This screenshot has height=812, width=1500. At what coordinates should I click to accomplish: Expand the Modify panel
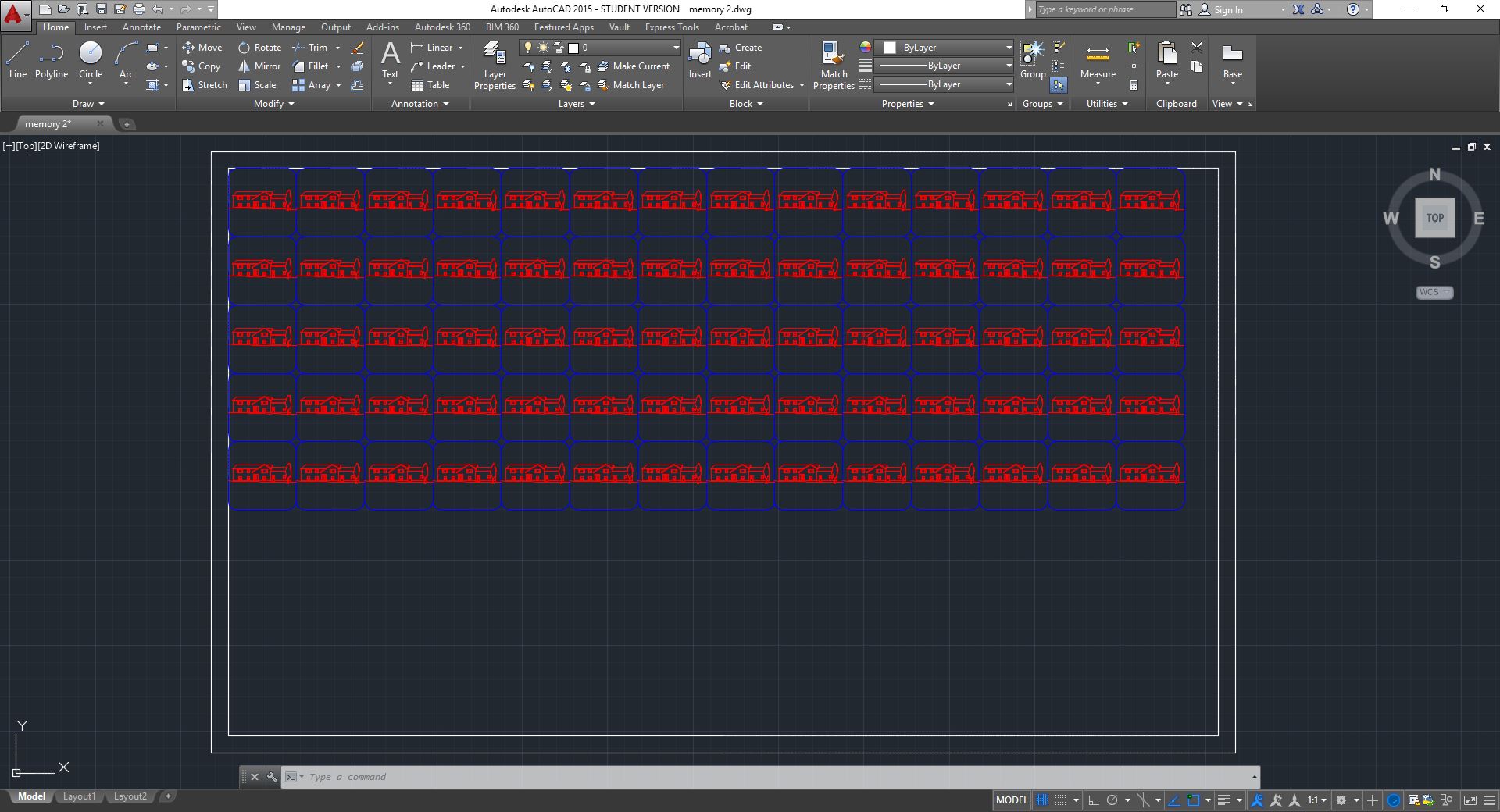click(x=273, y=104)
